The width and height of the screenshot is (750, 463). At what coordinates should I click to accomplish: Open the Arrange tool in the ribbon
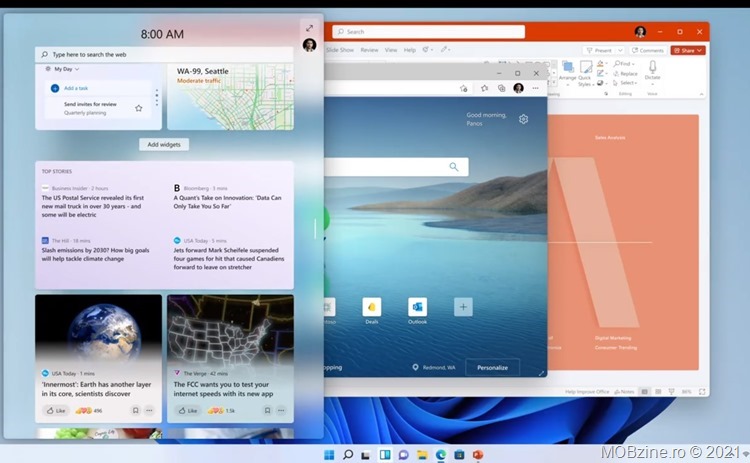pos(568,71)
